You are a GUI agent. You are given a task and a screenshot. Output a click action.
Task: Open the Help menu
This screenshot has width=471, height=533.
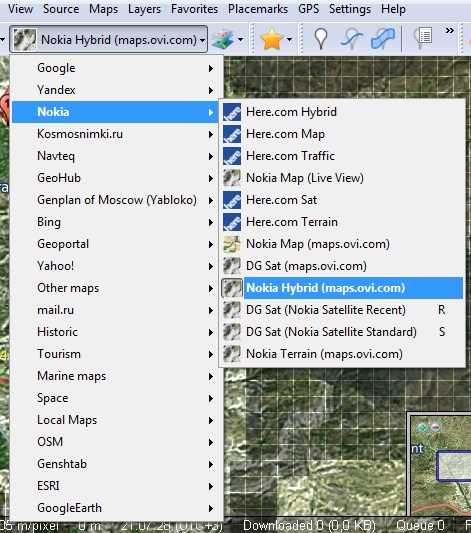(393, 9)
